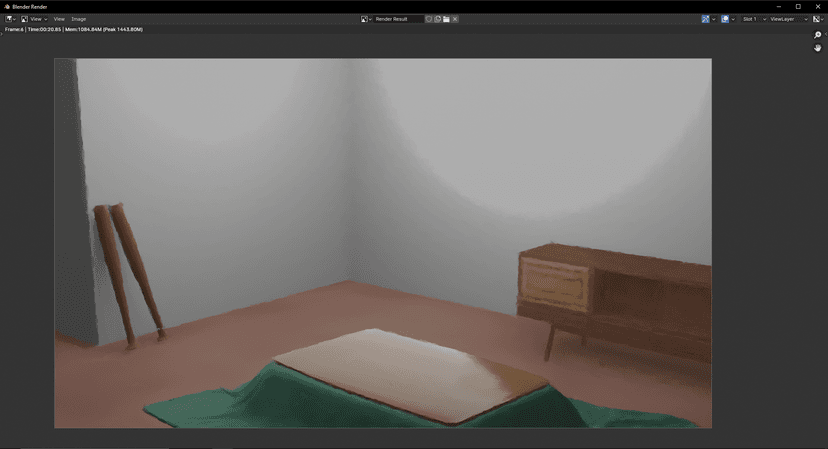Open the Image menu
Viewport: 828px width, 449px height.
[78, 19]
